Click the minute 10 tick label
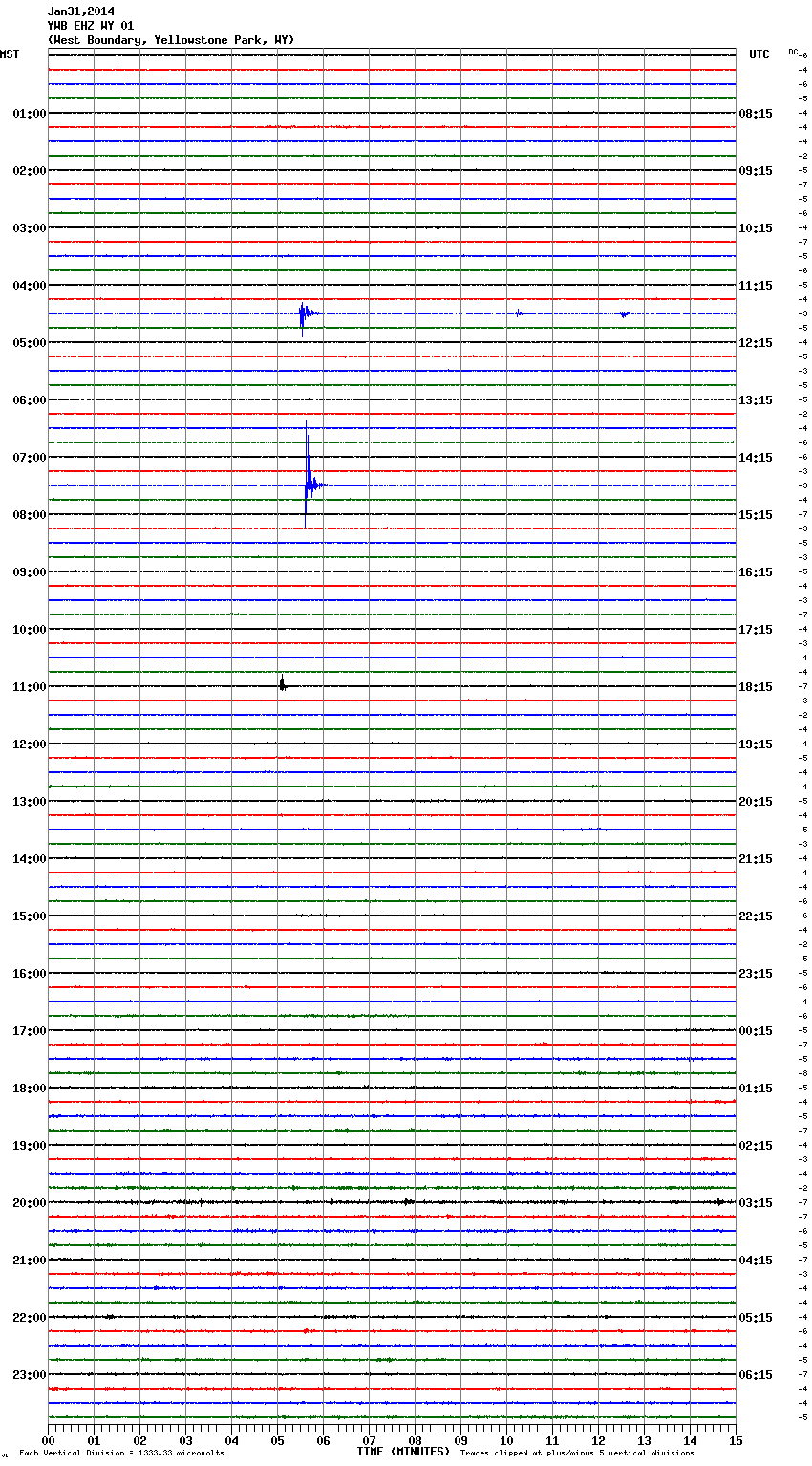 pyautogui.click(x=506, y=1440)
